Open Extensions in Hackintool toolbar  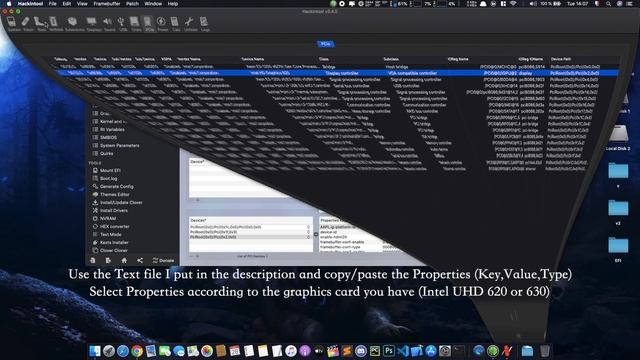pyautogui.click(x=74, y=24)
